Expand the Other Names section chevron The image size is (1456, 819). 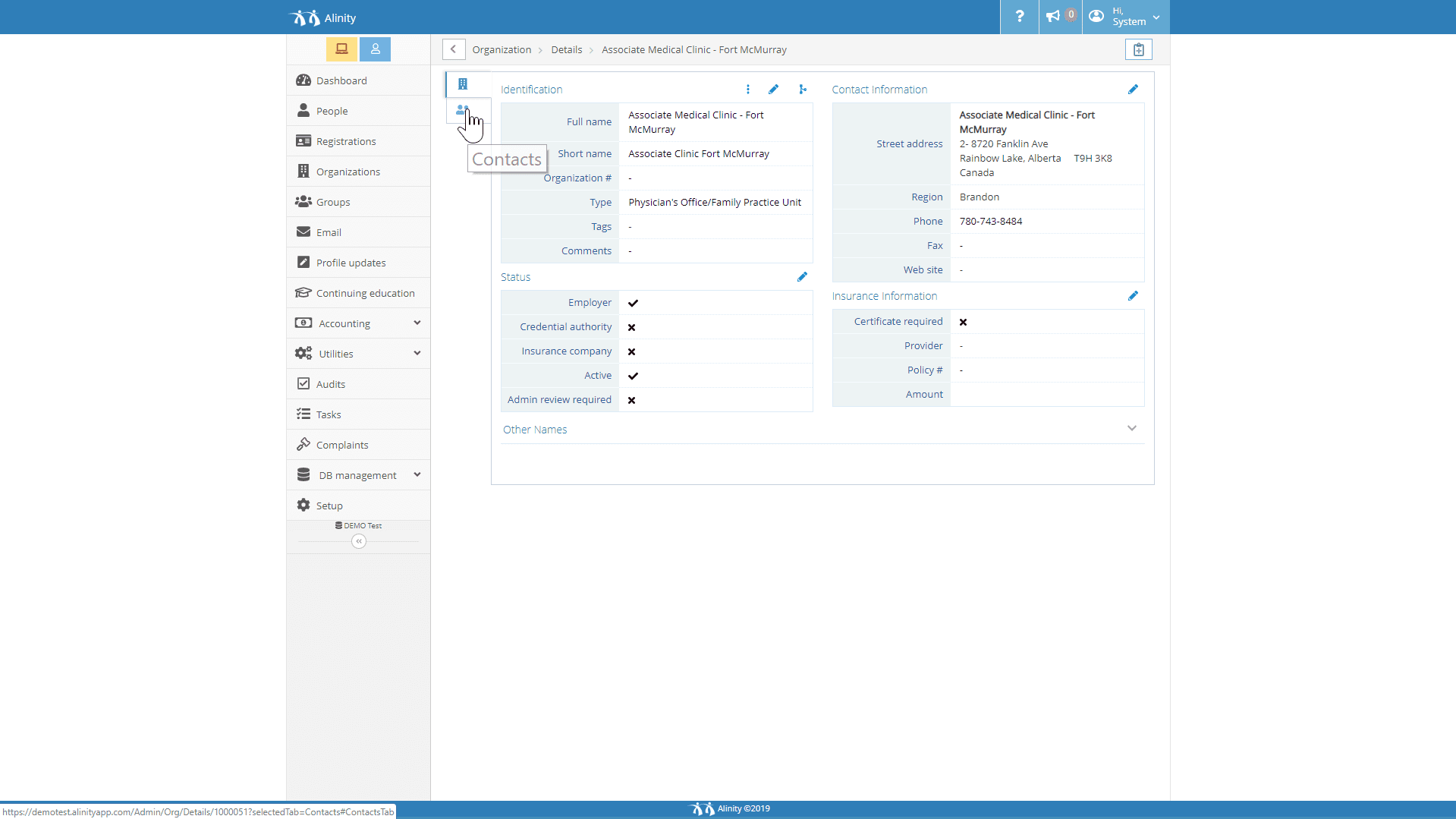[x=1132, y=429]
